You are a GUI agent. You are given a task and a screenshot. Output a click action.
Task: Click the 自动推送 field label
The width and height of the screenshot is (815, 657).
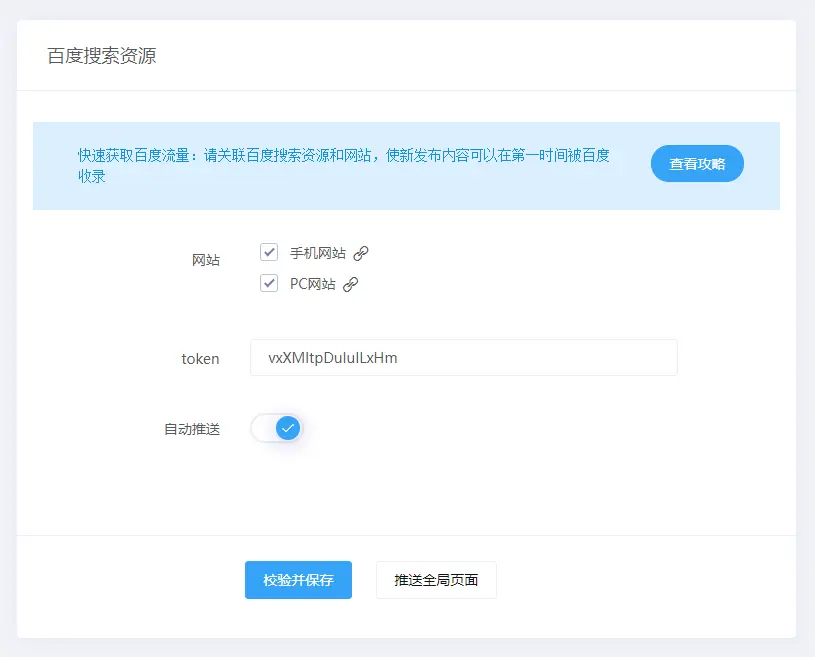coord(192,429)
